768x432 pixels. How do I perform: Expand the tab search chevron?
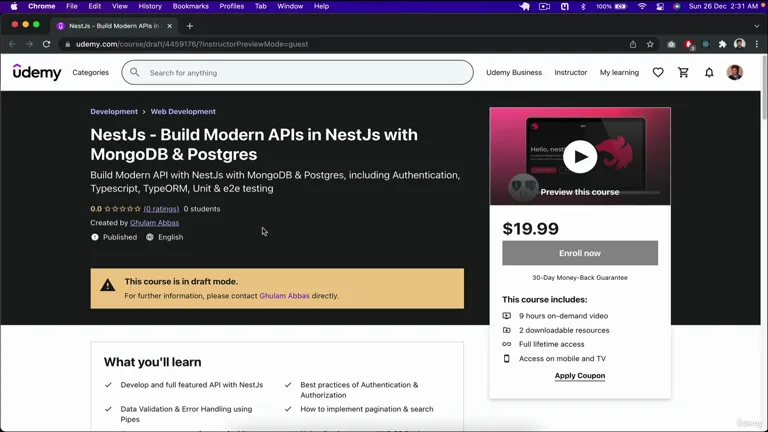coord(757,26)
